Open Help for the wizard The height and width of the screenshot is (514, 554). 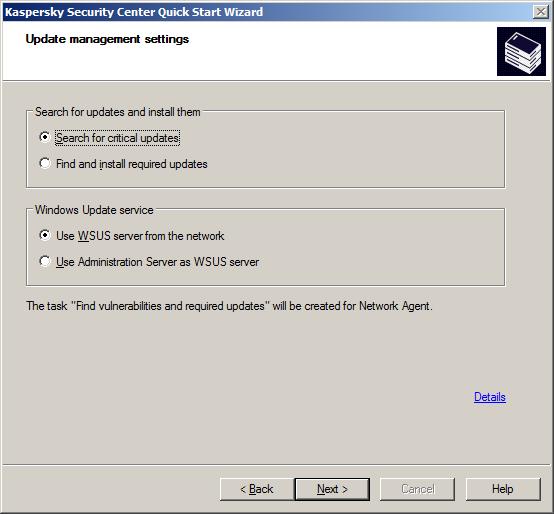pyautogui.click(x=503, y=489)
